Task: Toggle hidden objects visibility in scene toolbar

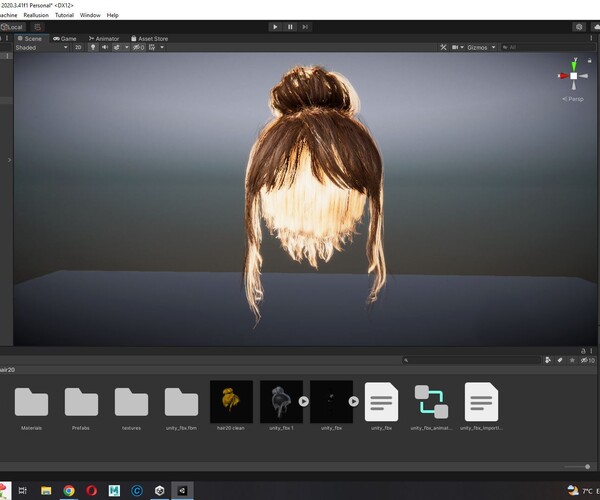Action: (x=138, y=47)
